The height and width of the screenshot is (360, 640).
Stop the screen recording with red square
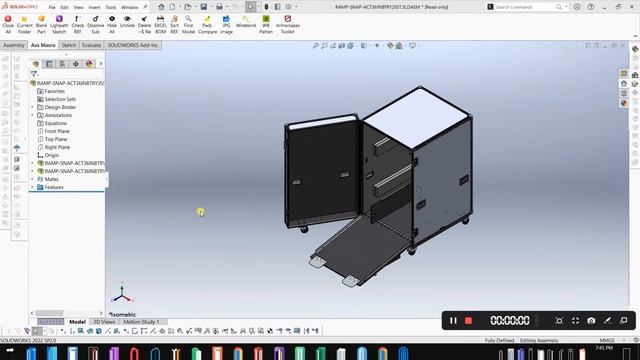pos(469,321)
